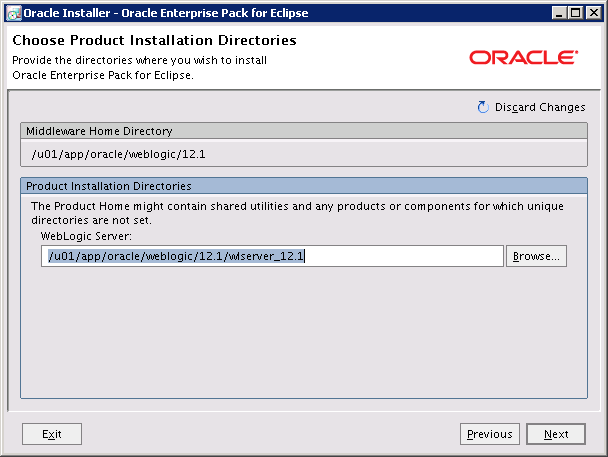
Task: Go back with the Previous button
Action: tap(490, 434)
